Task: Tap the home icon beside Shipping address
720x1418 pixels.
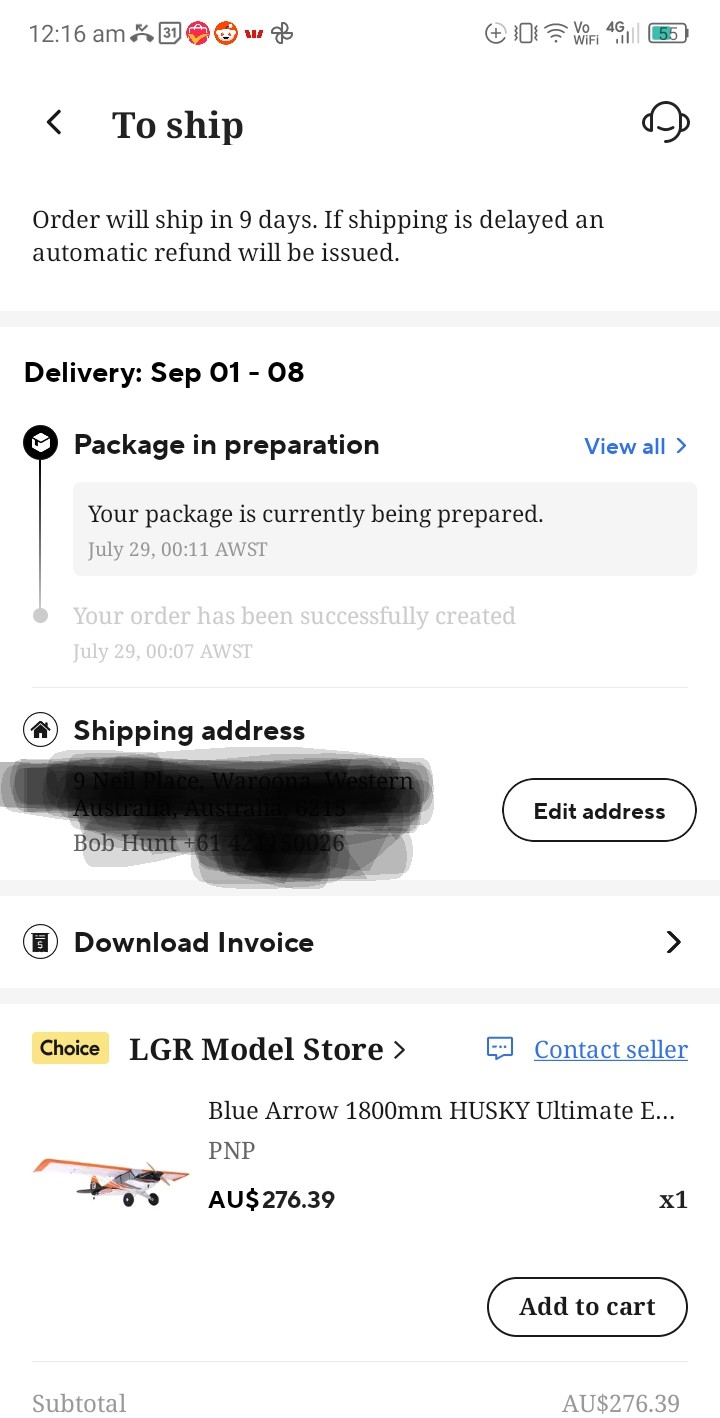Action: (41, 730)
